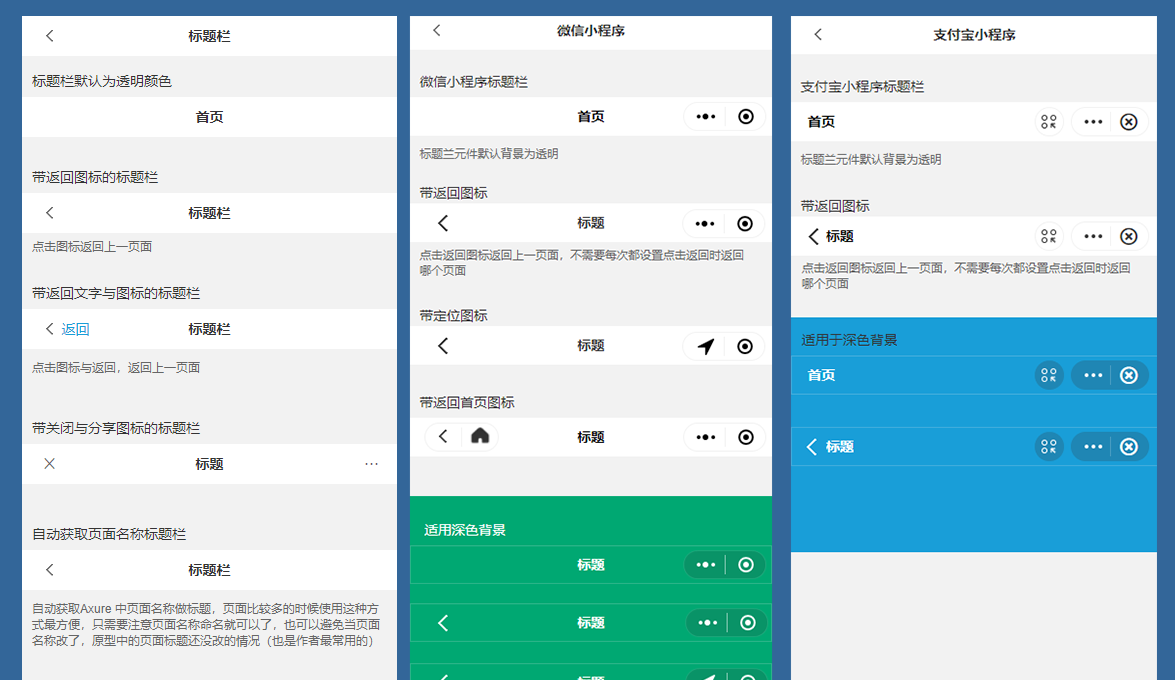Click the 适用深色背景 label on green
Viewport: 1175px width, 680px height.
465,530
